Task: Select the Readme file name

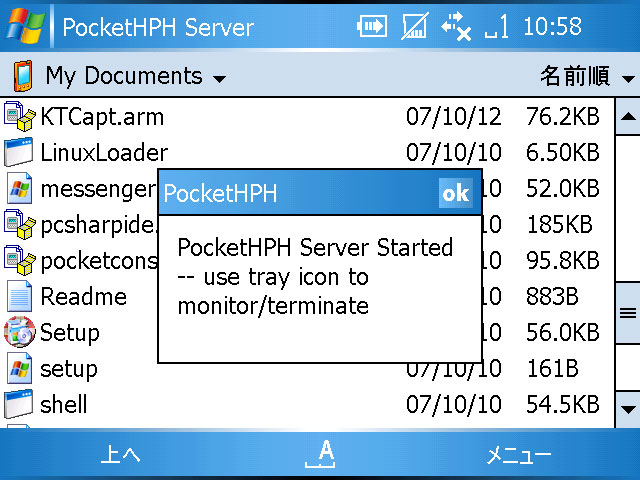Action: pyautogui.click(x=84, y=296)
